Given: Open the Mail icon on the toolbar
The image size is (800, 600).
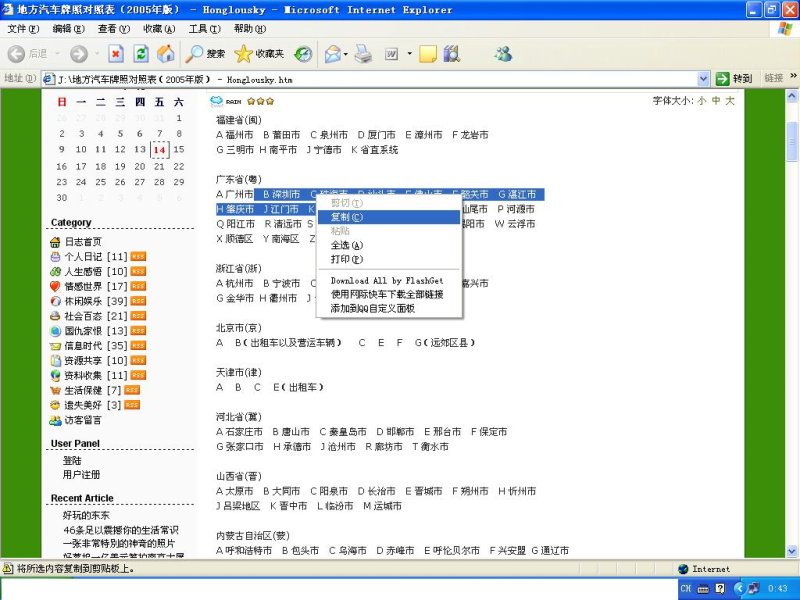Looking at the screenshot, I should pyautogui.click(x=333, y=54).
